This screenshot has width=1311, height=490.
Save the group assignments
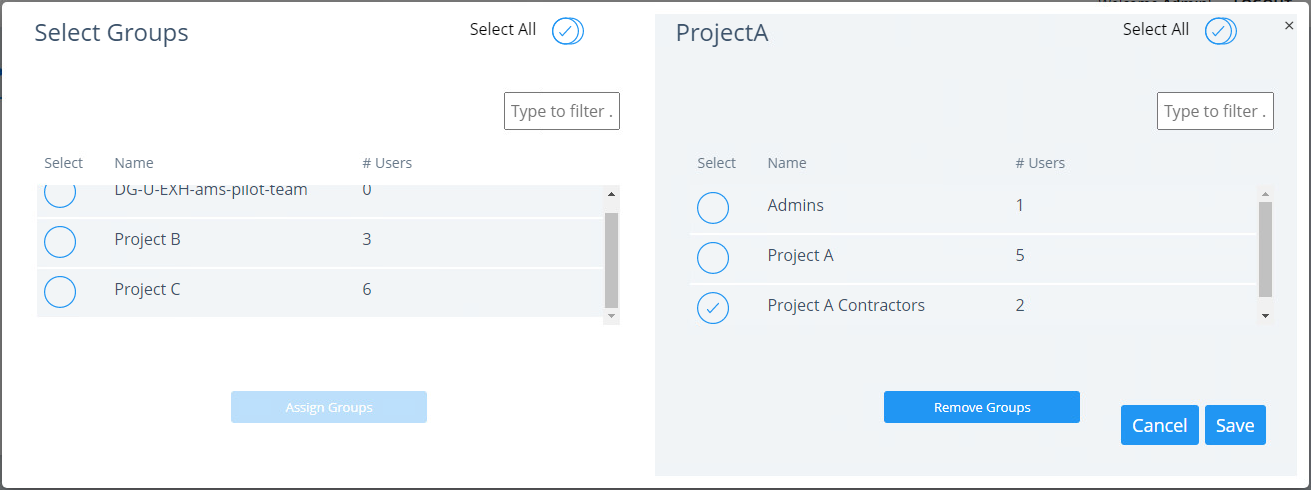[x=1235, y=425]
